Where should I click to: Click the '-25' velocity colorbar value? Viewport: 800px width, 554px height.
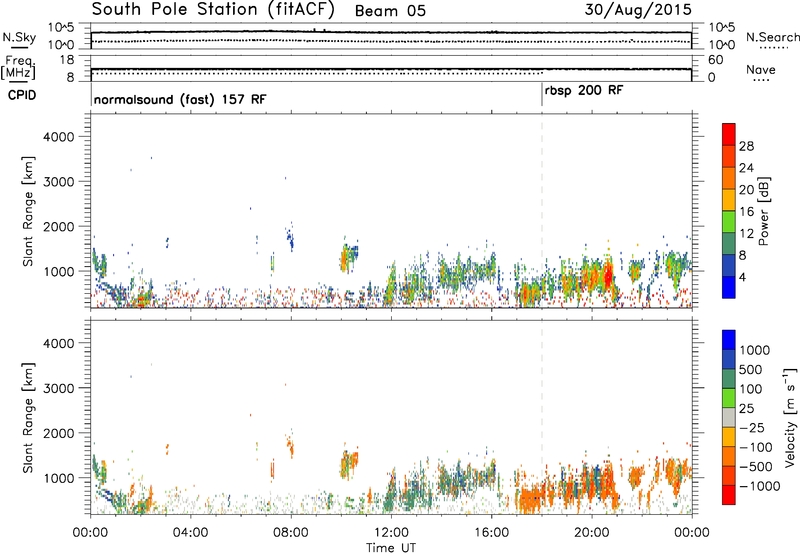(x=753, y=428)
